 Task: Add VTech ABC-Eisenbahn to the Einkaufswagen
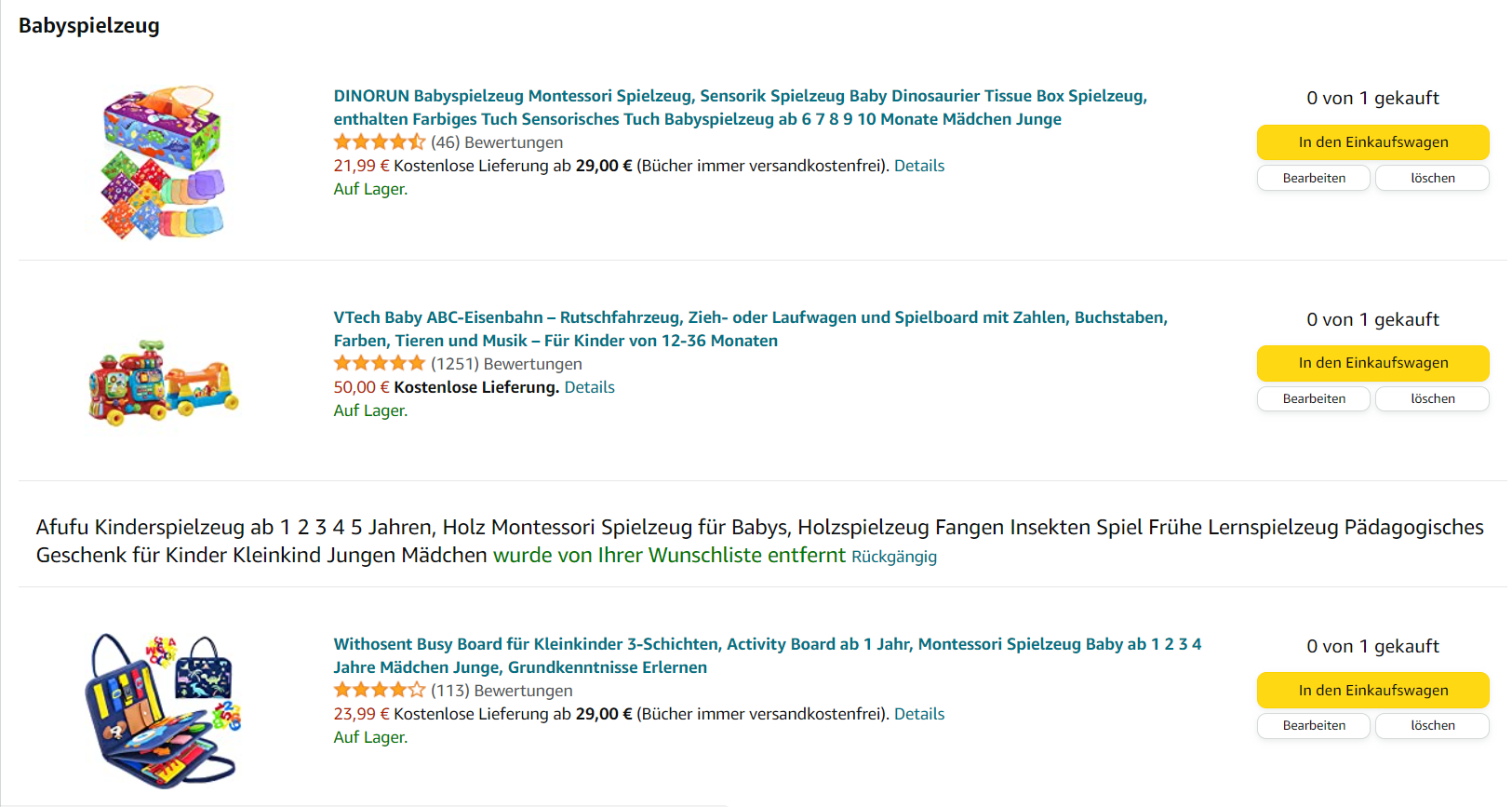pos(1373,363)
